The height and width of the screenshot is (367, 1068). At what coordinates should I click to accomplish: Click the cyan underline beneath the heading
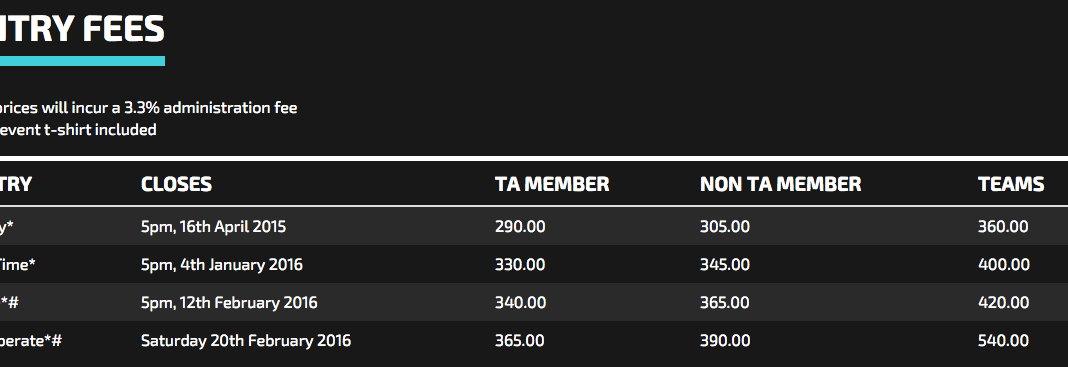pos(82,61)
